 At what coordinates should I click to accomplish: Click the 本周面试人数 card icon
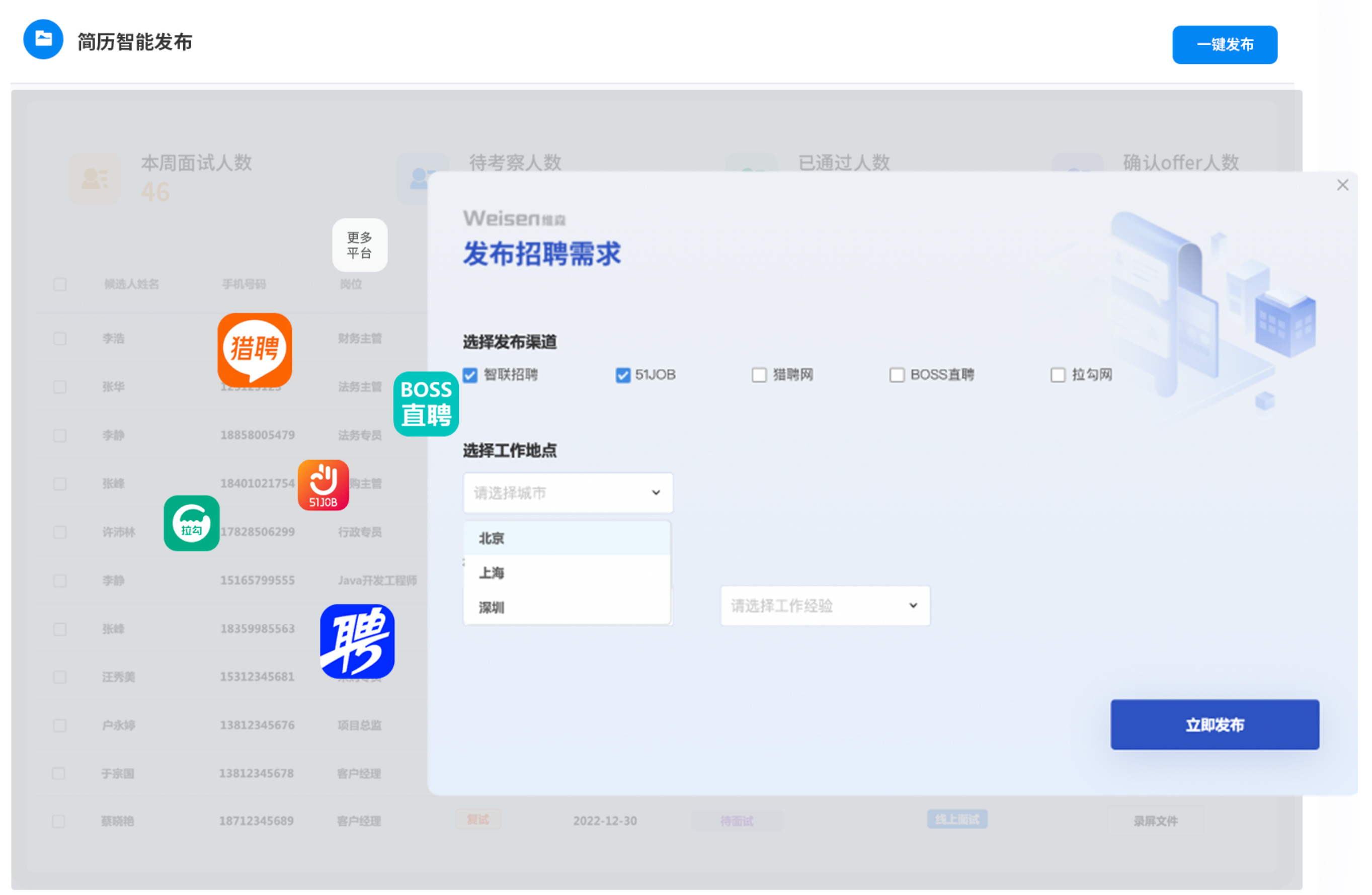[x=95, y=179]
